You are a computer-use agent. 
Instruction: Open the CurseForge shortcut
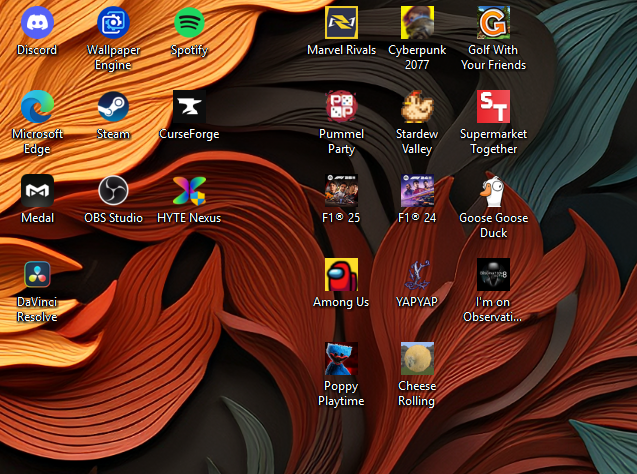point(189,107)
